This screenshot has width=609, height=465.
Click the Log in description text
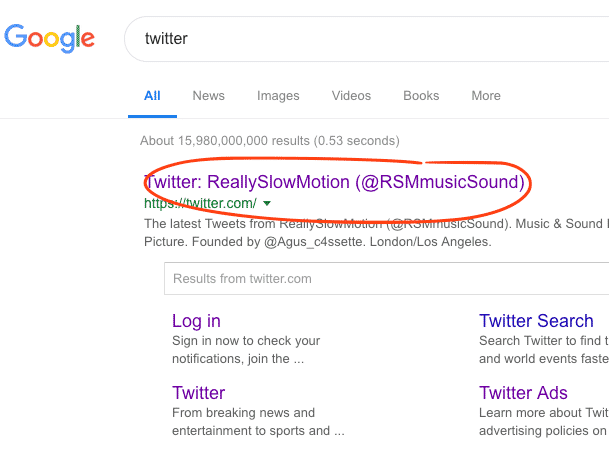tap(246, 350)
